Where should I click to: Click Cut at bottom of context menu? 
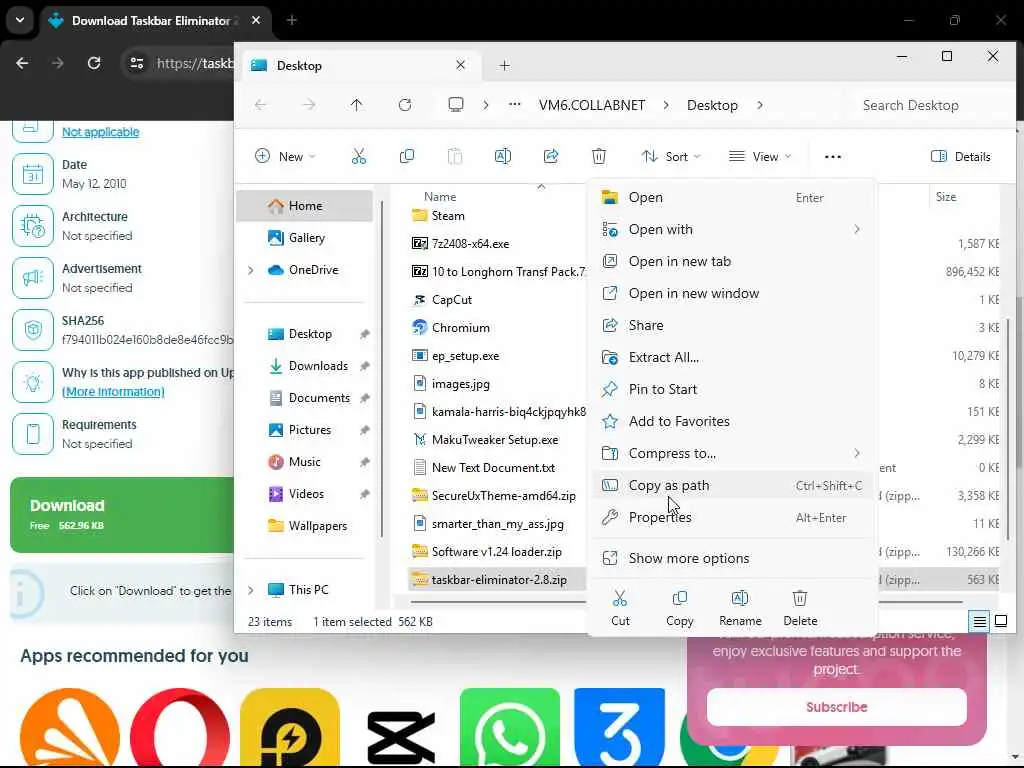point(620,608)
